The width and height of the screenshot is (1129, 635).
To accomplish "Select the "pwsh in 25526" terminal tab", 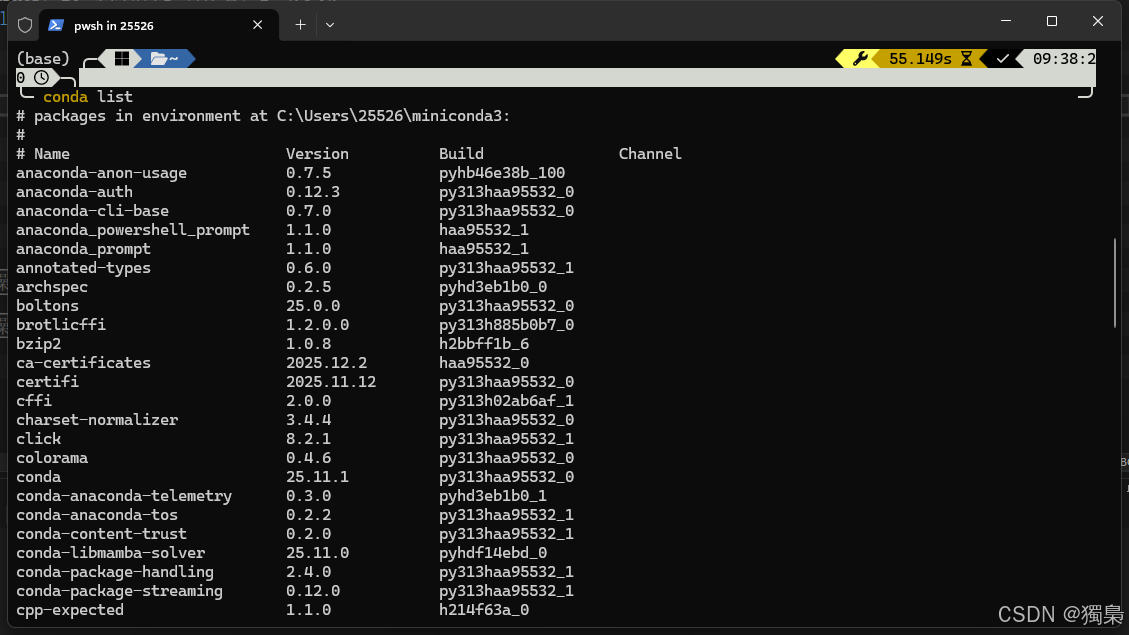I will click(159, 25).
